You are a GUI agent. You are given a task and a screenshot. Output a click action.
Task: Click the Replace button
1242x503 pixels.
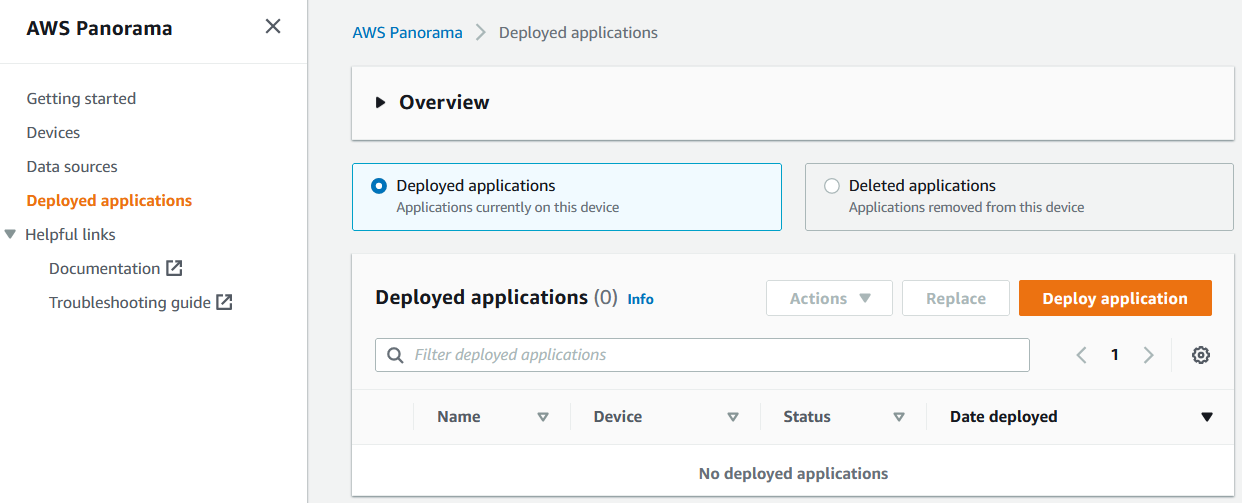(956, 298)
